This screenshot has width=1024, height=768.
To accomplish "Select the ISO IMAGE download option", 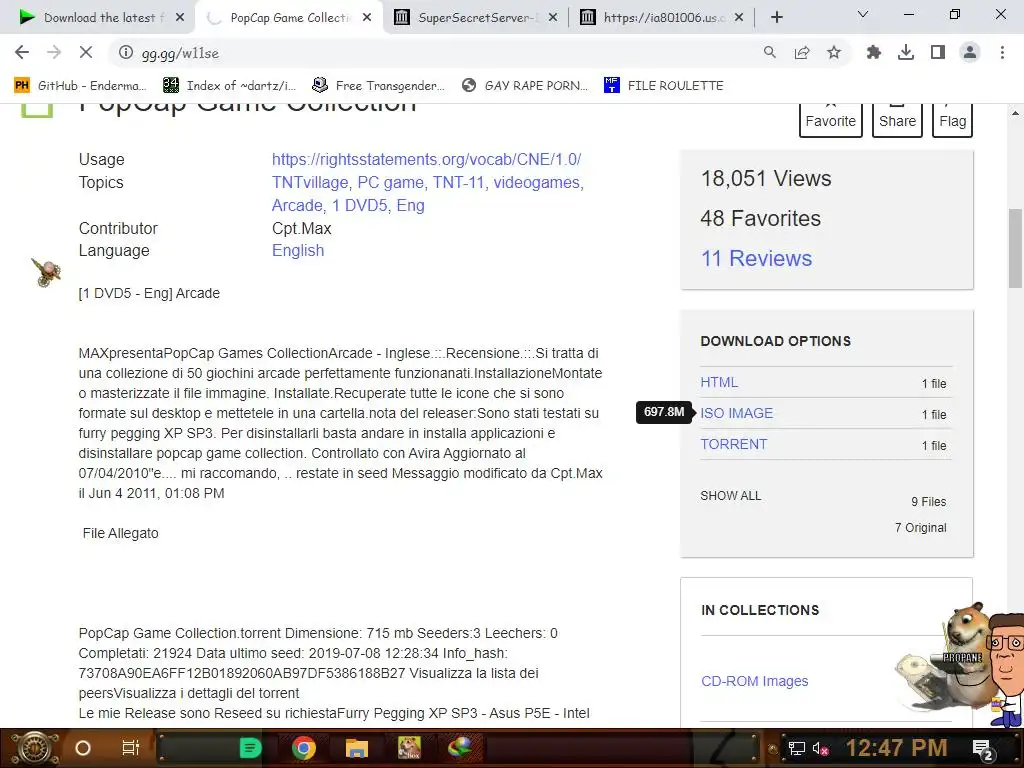I will 737,413.
